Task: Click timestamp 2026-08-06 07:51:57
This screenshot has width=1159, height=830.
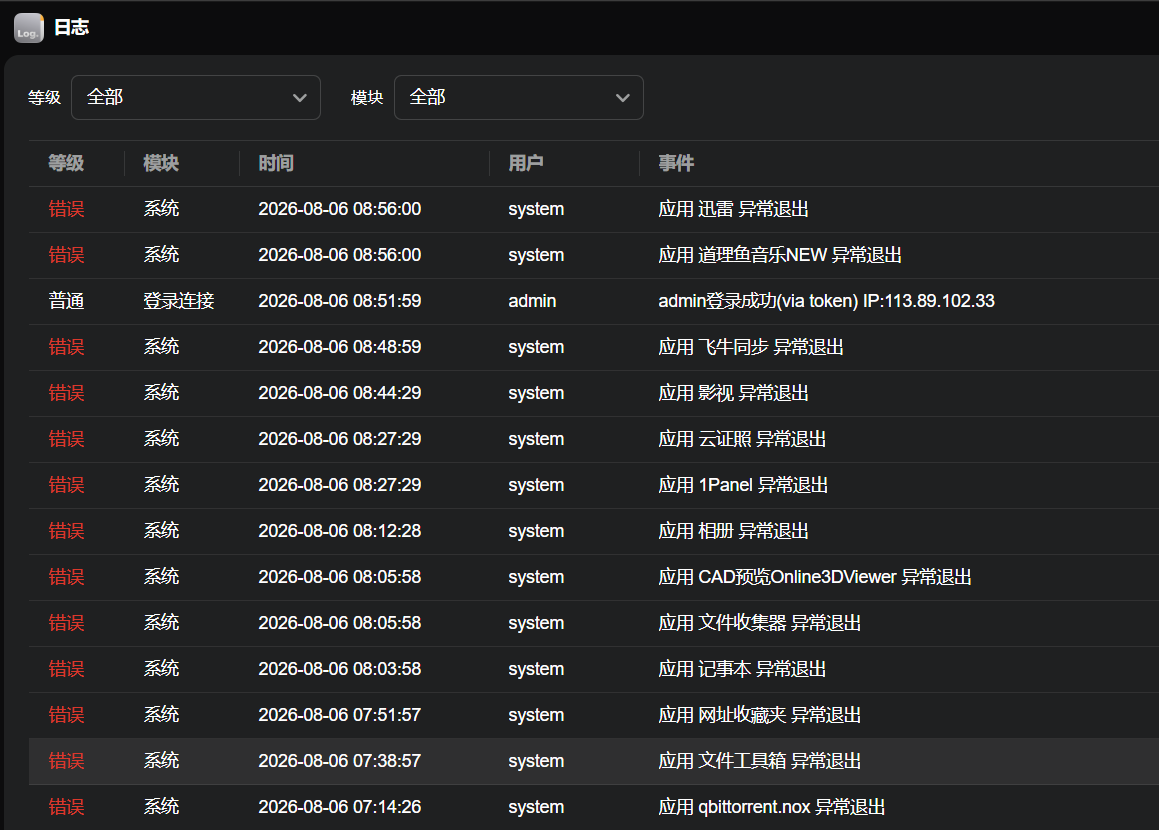Action: tap(340, 715)
